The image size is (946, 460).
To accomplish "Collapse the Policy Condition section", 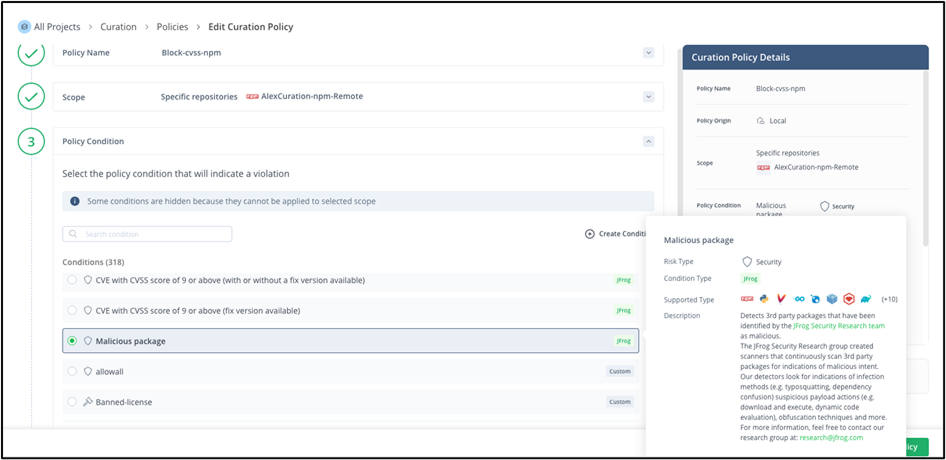I will pos(648,142).
